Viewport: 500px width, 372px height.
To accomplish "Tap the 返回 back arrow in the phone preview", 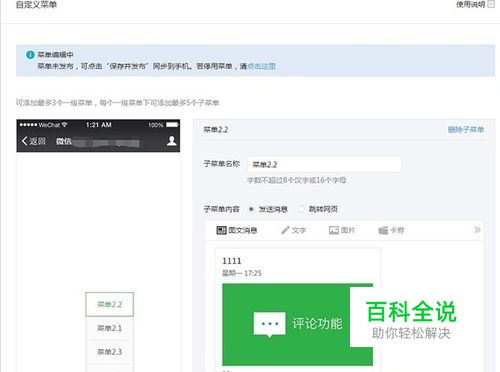I will 33,141.
